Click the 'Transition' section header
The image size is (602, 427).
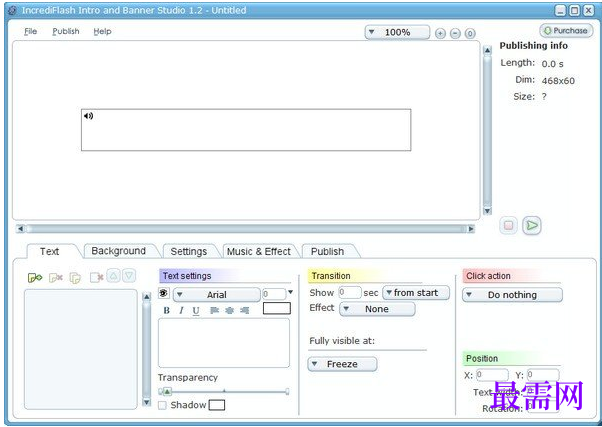331,276
